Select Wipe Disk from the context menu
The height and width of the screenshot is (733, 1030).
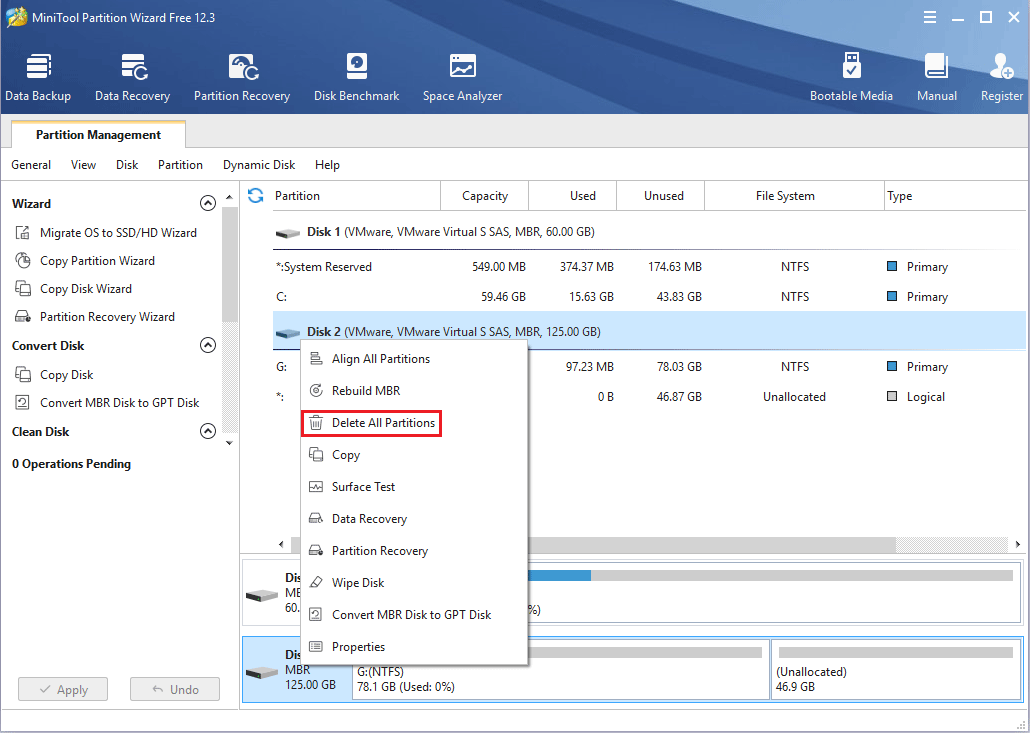click(357, 583)
